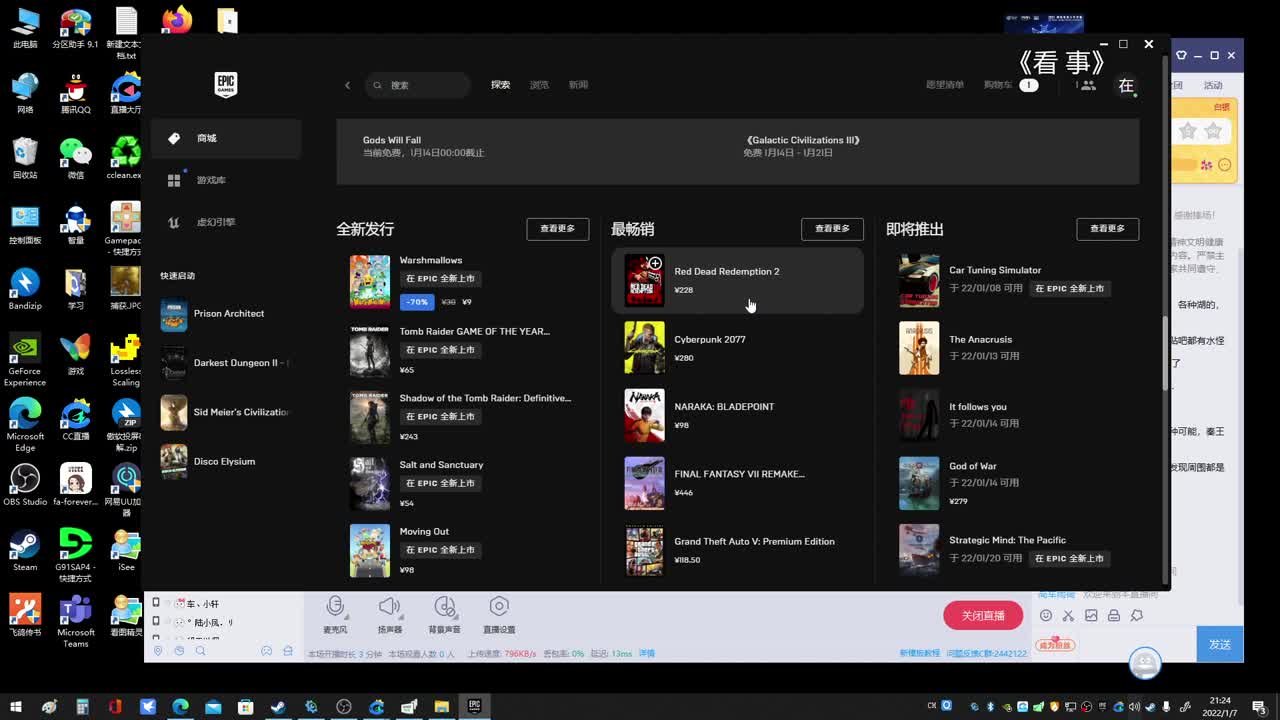This screenshot has width=1280, height=720.
Task: Click the 麦克风 microphone icon
Action: 335,607
